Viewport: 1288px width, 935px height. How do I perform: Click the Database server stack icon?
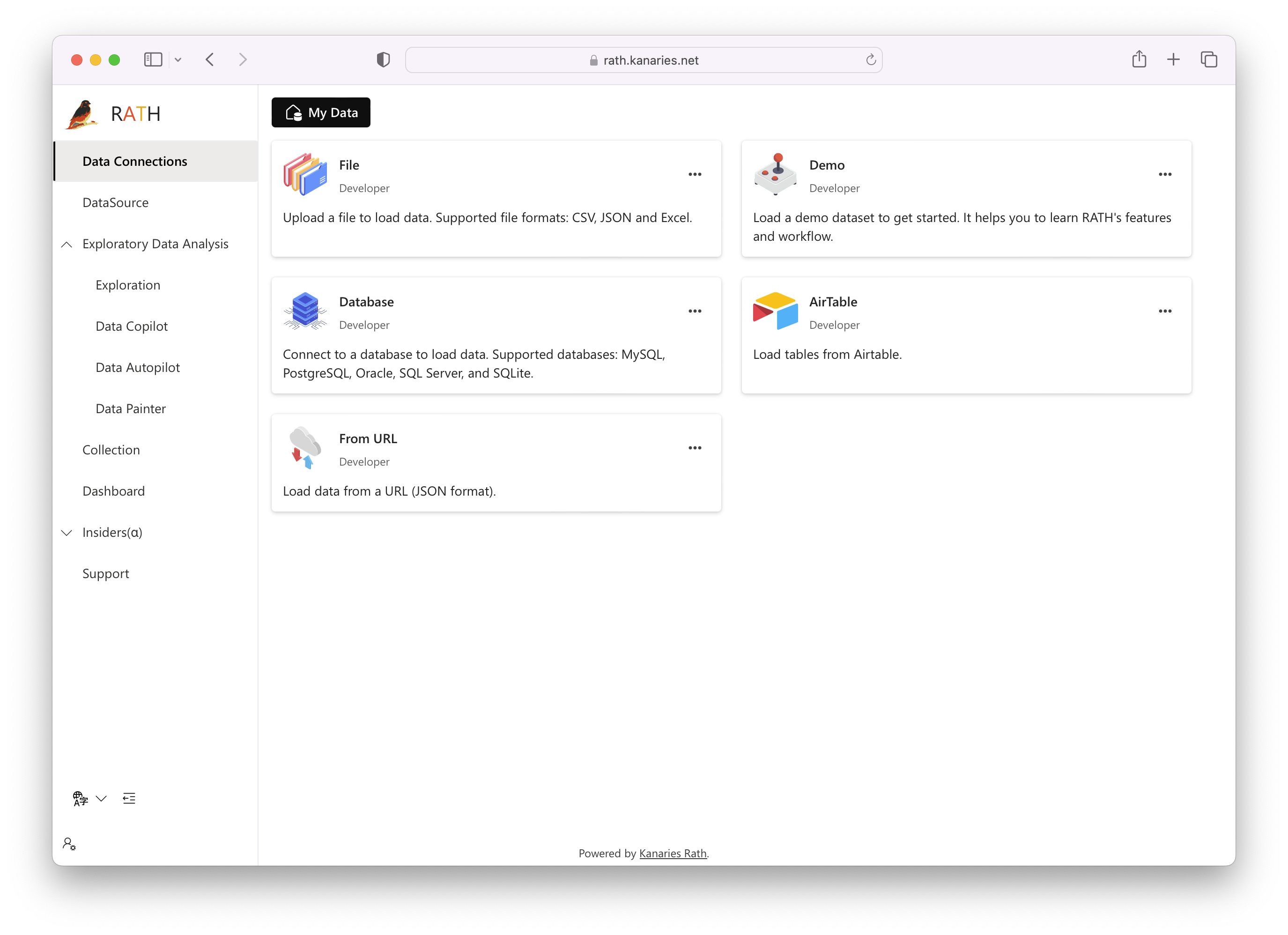point(305,311)
